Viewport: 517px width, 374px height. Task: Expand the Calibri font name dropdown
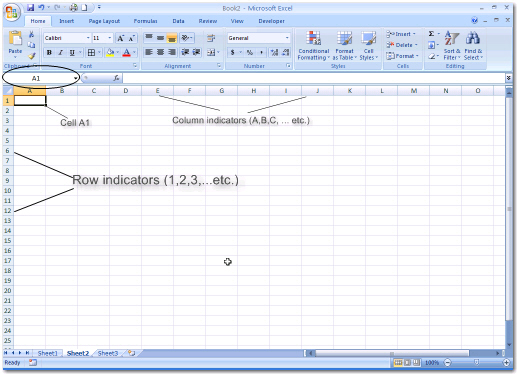coord(88,38)
